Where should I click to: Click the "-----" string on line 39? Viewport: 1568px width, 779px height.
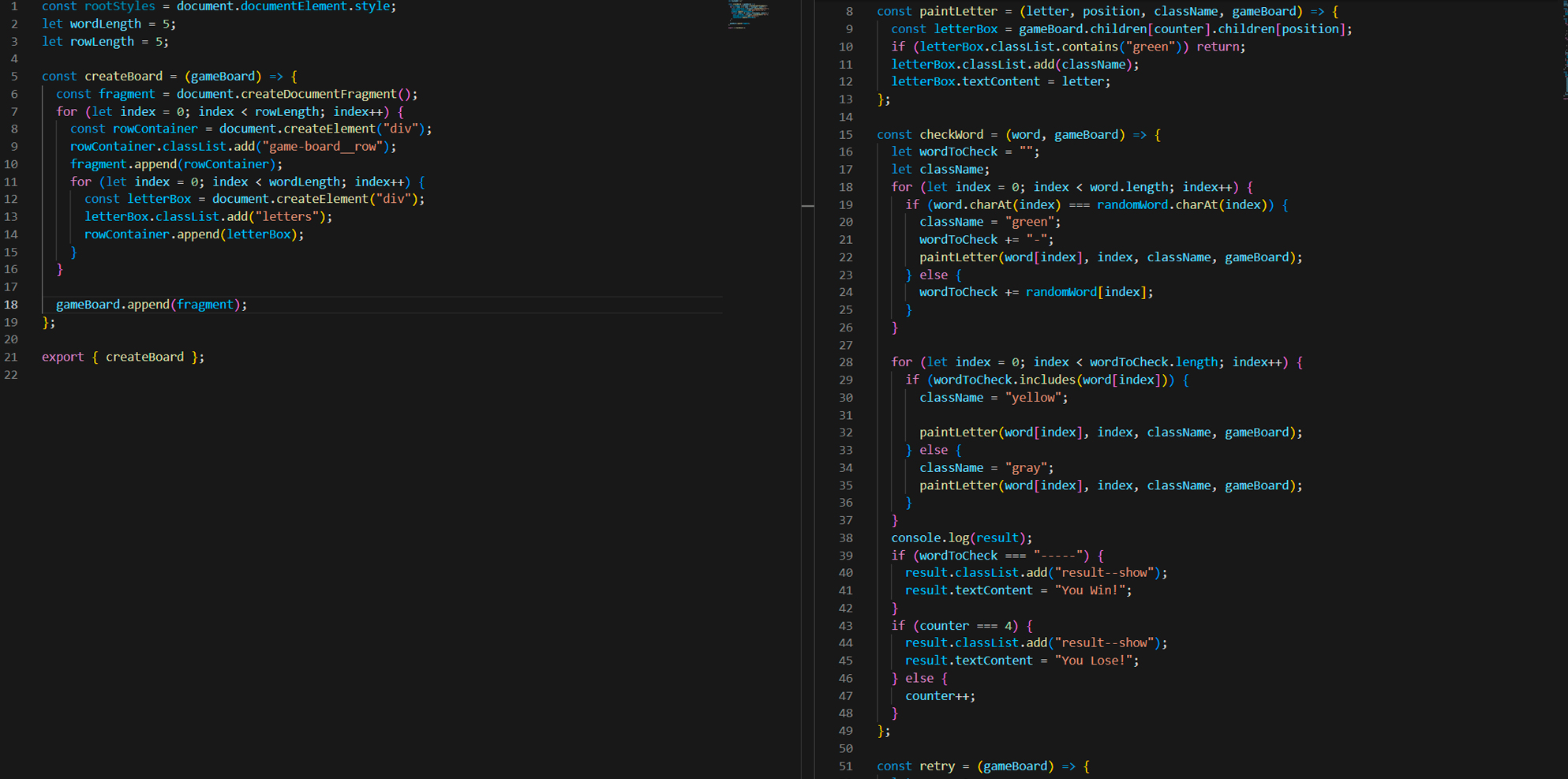pyautogui.click(x=1057, y=556)
